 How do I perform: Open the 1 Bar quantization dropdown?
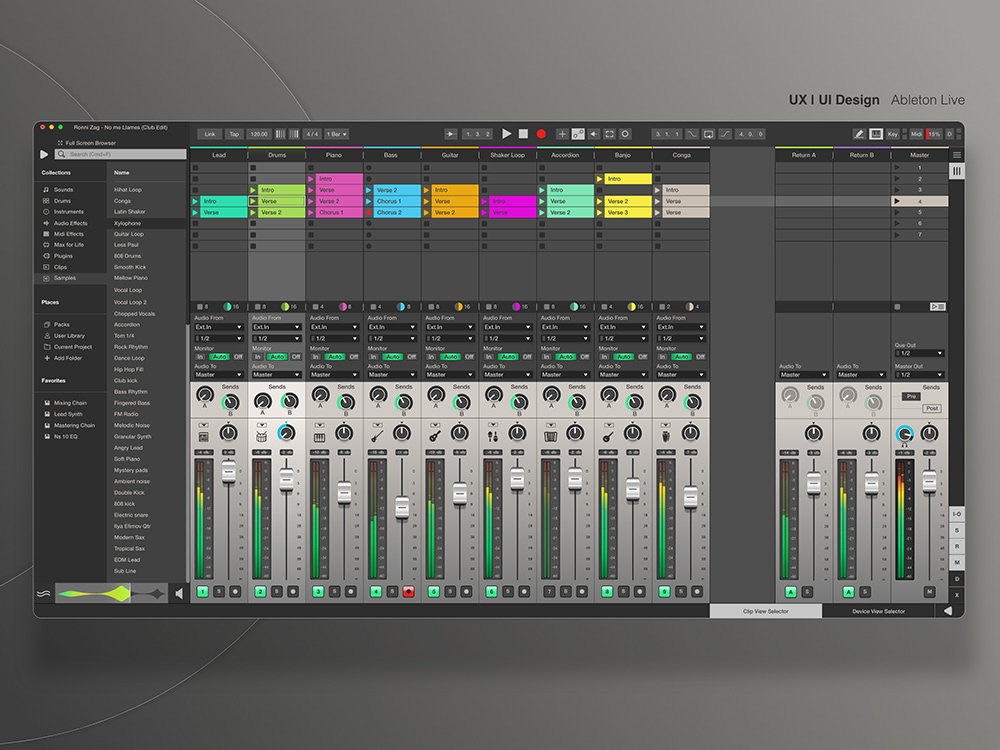point(336,133)
